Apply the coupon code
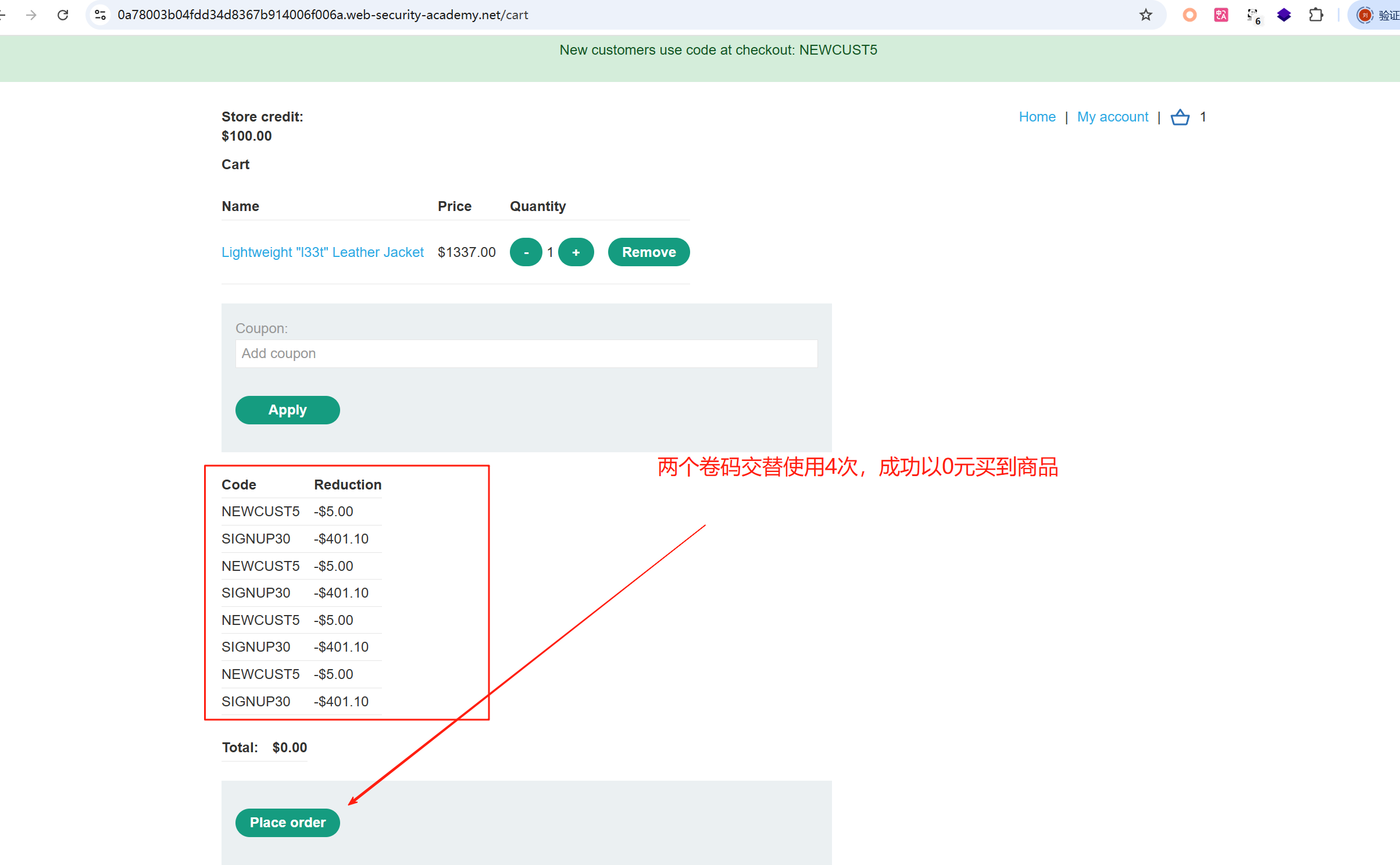This screenshot has width=1400, height=865. (287, 410)
